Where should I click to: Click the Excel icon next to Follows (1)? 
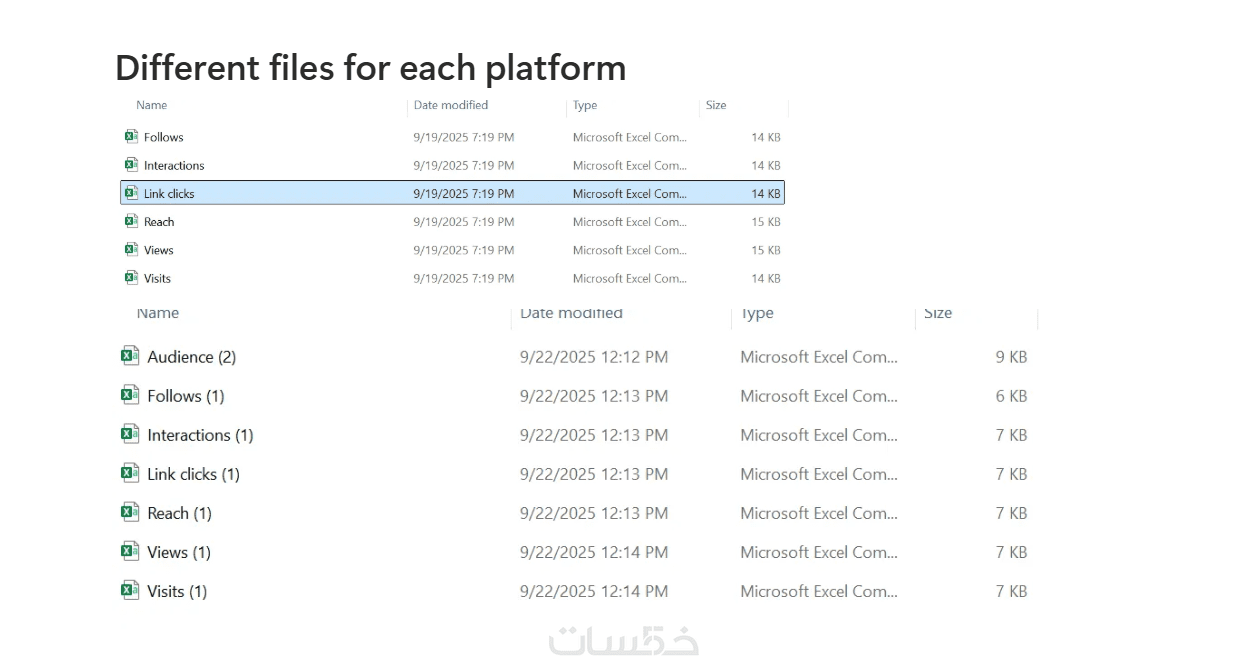point(130,395)
